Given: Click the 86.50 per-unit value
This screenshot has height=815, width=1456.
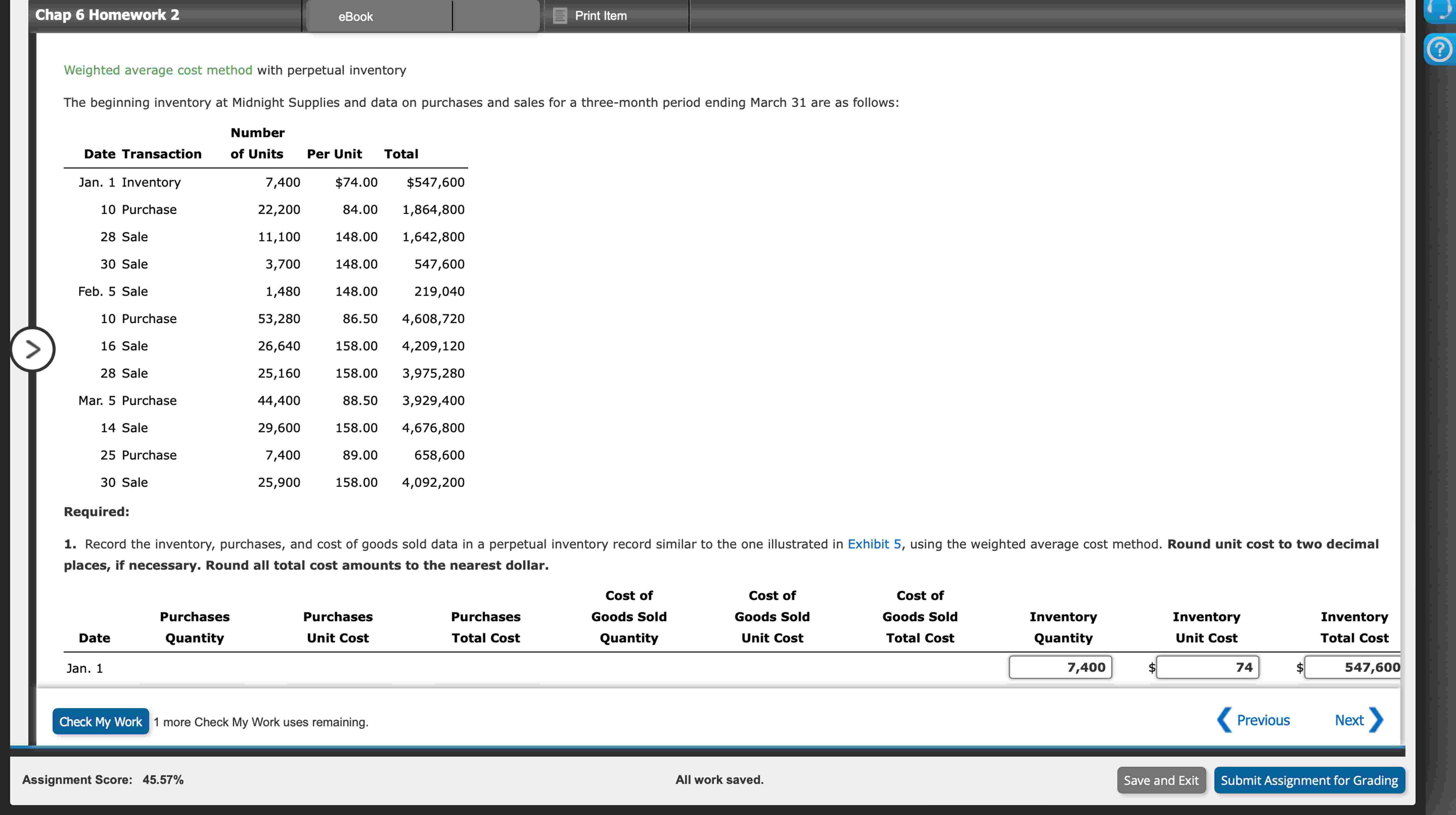Looking at the screenshot, I should coord(359,319).
